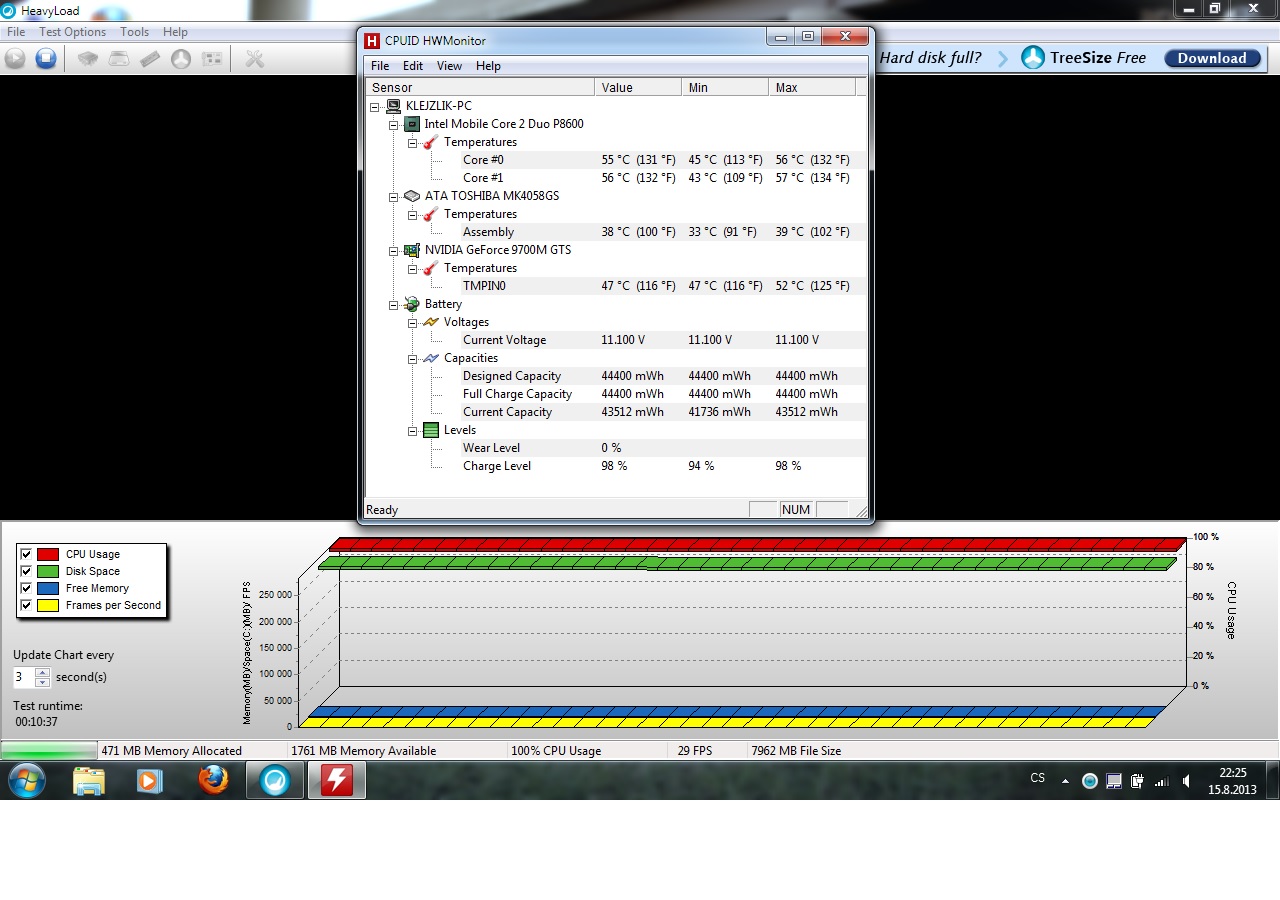The height and width of the screenshot is (900, 1280).
Task: Select the KLEJZLIK-PC computer icon in HWMonitor
Action: tap(394, 106)
